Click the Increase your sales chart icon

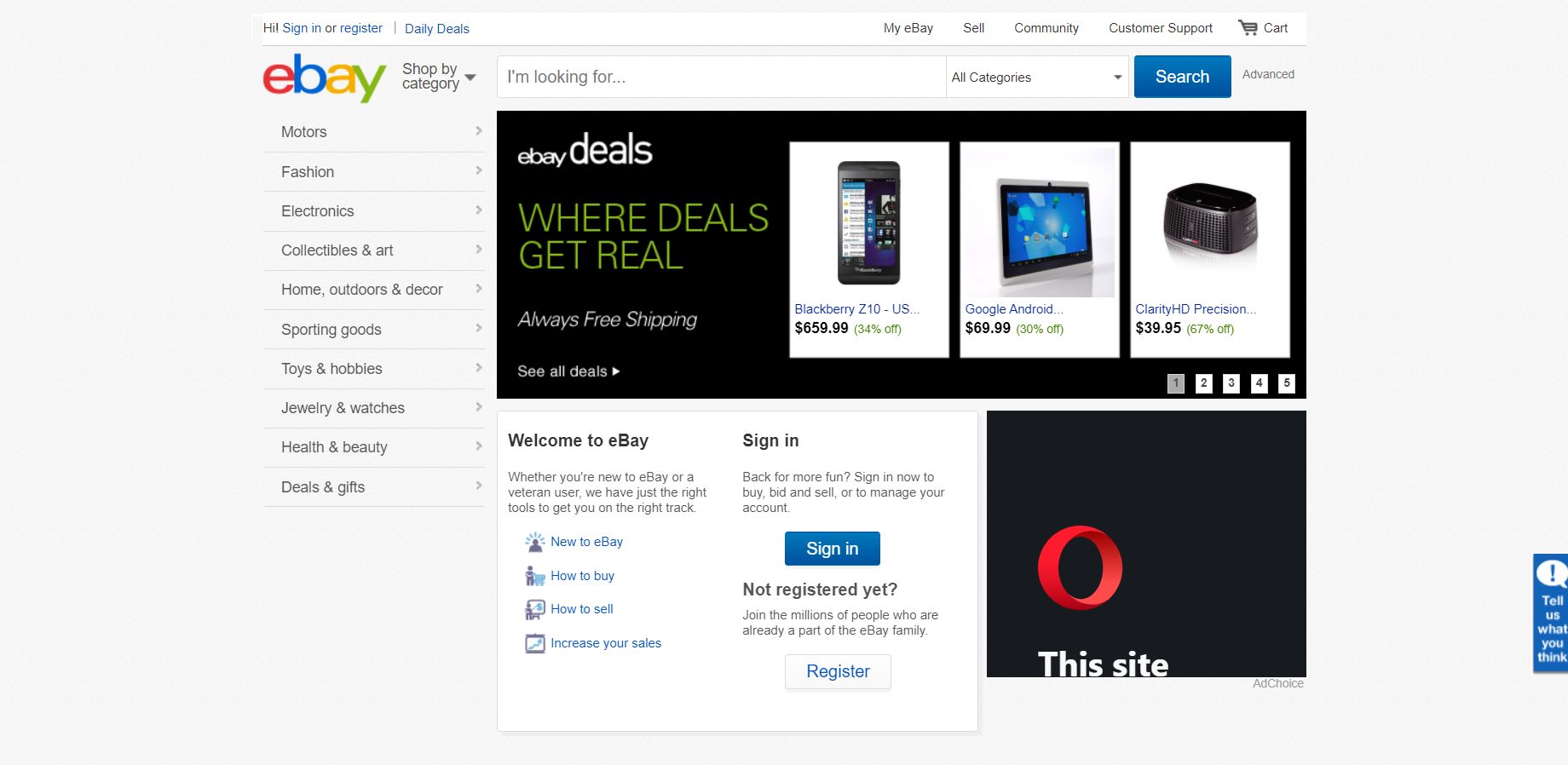(x=534, y=643)
